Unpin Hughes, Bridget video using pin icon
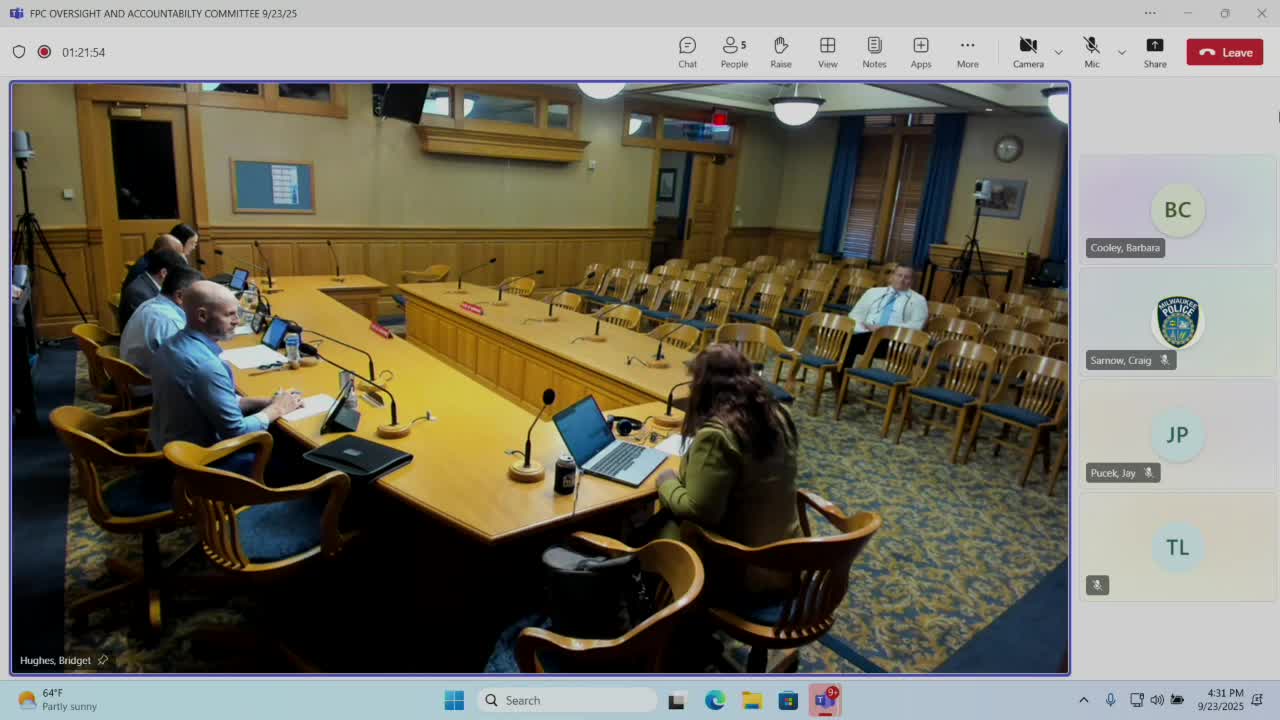This screenshot has width=1280, height=720. tap(103, 660)
